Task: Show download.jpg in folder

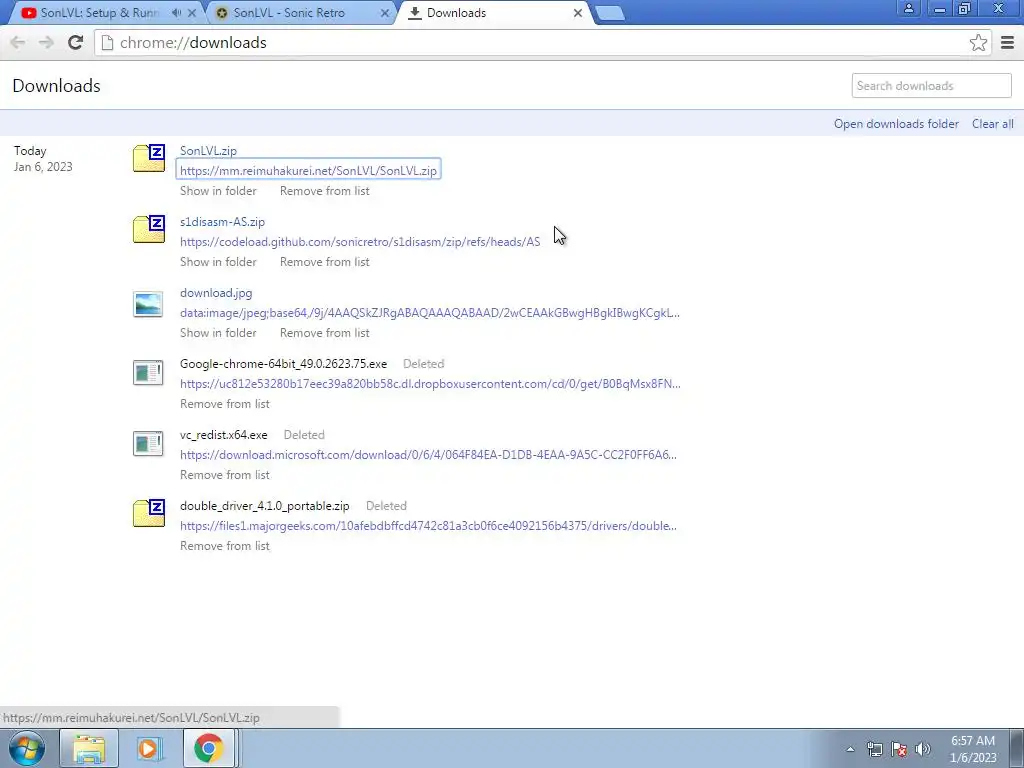Action: coord(218,333)
